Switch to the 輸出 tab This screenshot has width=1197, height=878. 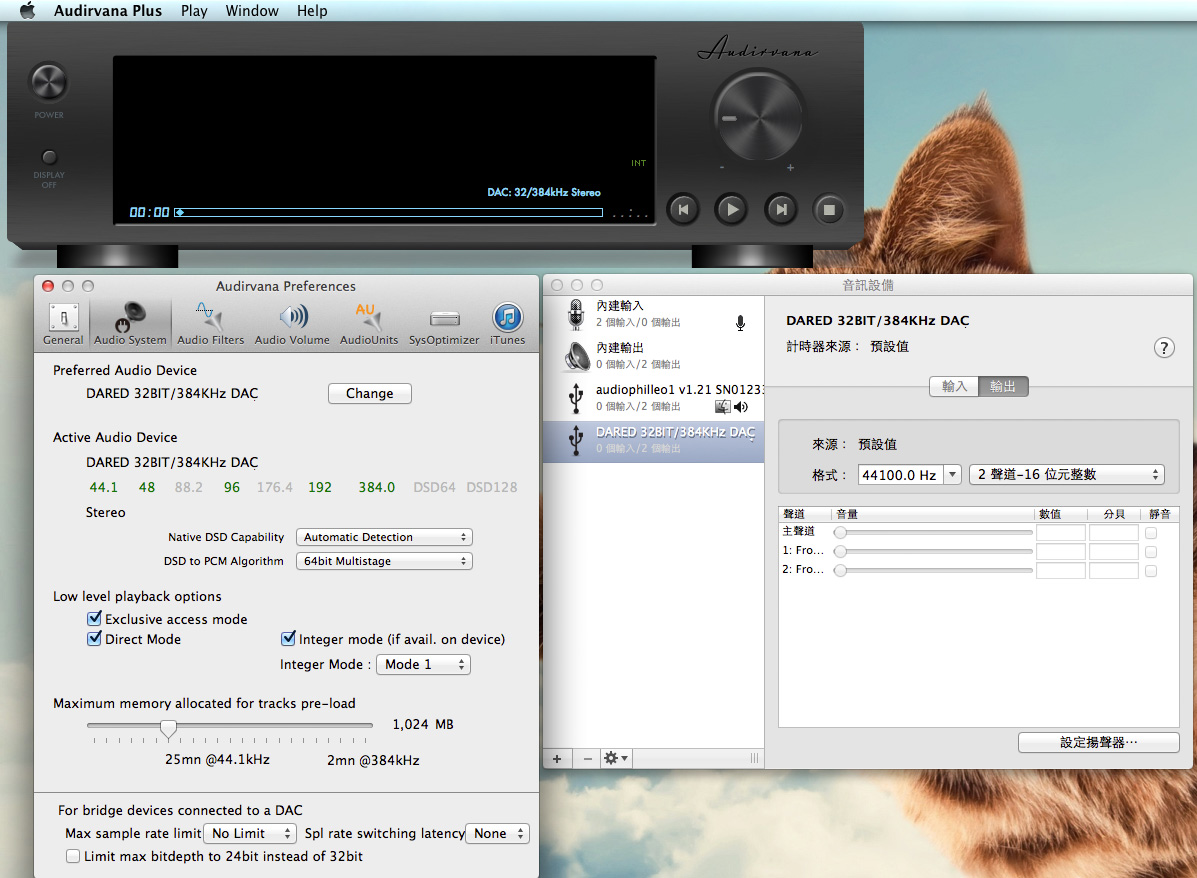1003,386
